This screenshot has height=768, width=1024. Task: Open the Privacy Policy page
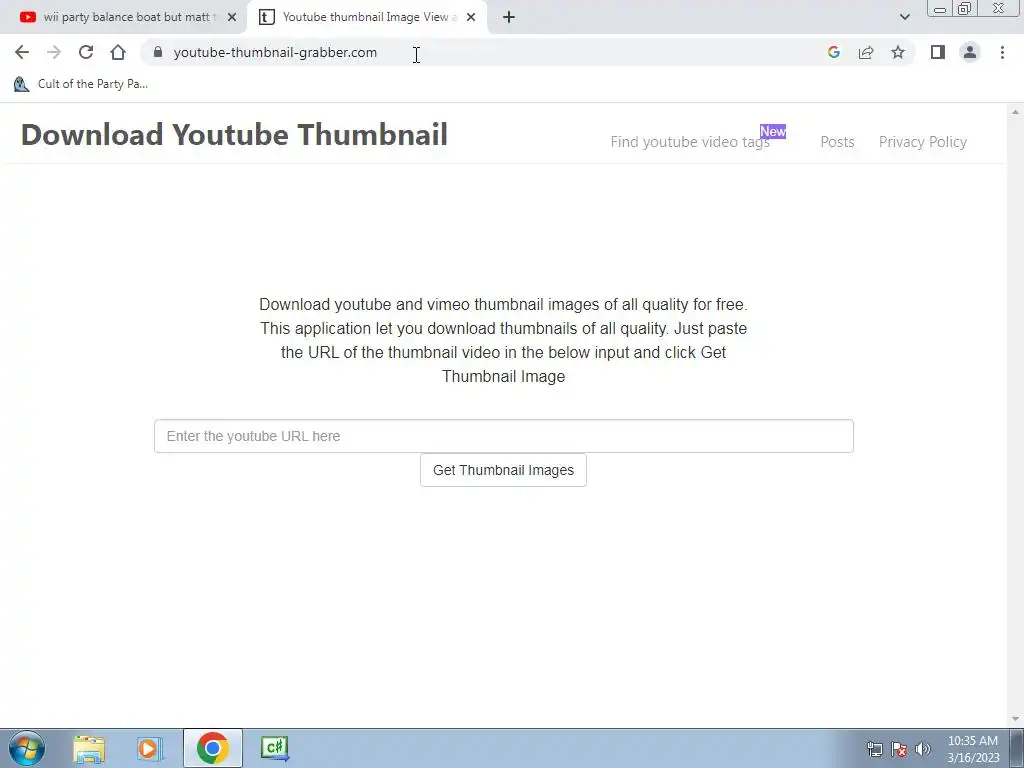922,142
